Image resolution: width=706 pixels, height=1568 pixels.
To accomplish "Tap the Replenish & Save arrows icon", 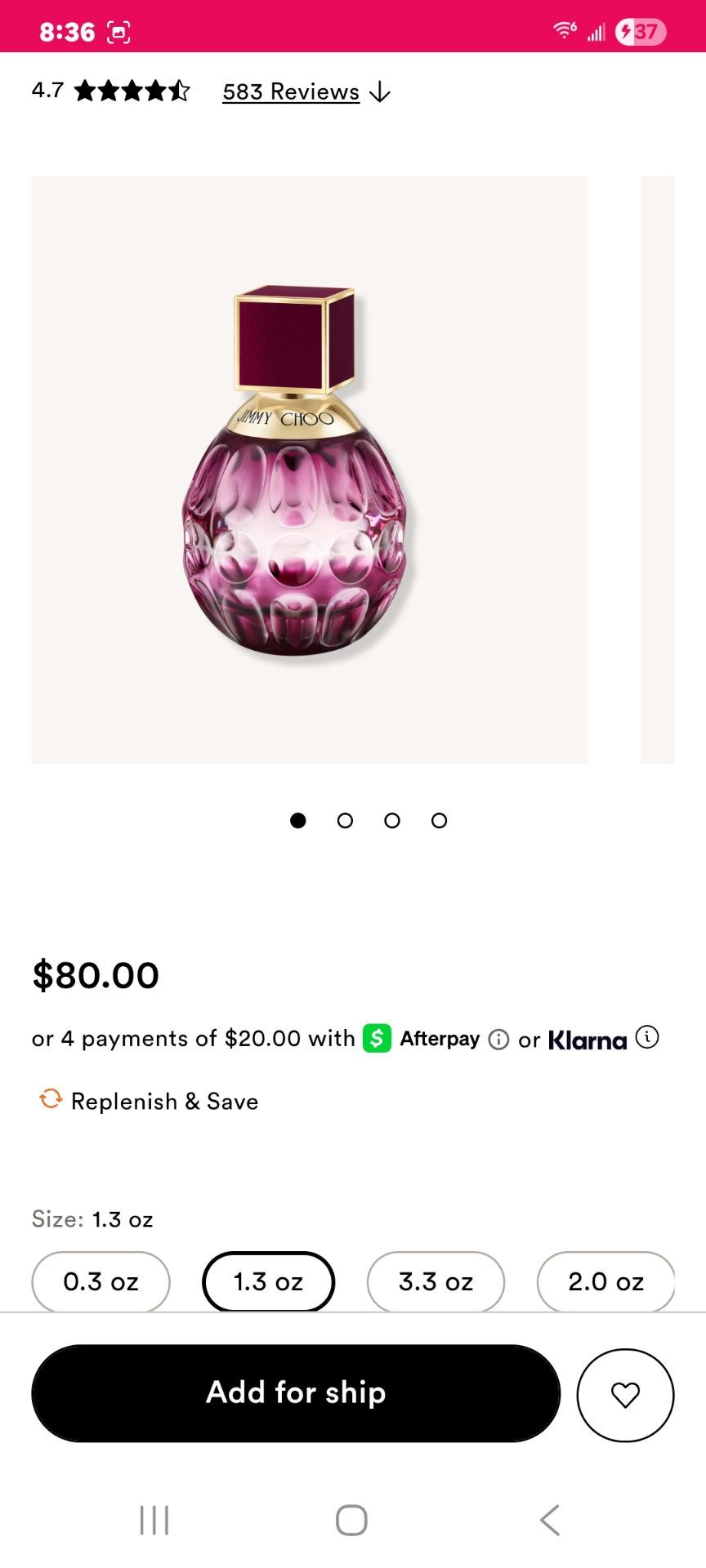I will click(x=51, y=1099).
